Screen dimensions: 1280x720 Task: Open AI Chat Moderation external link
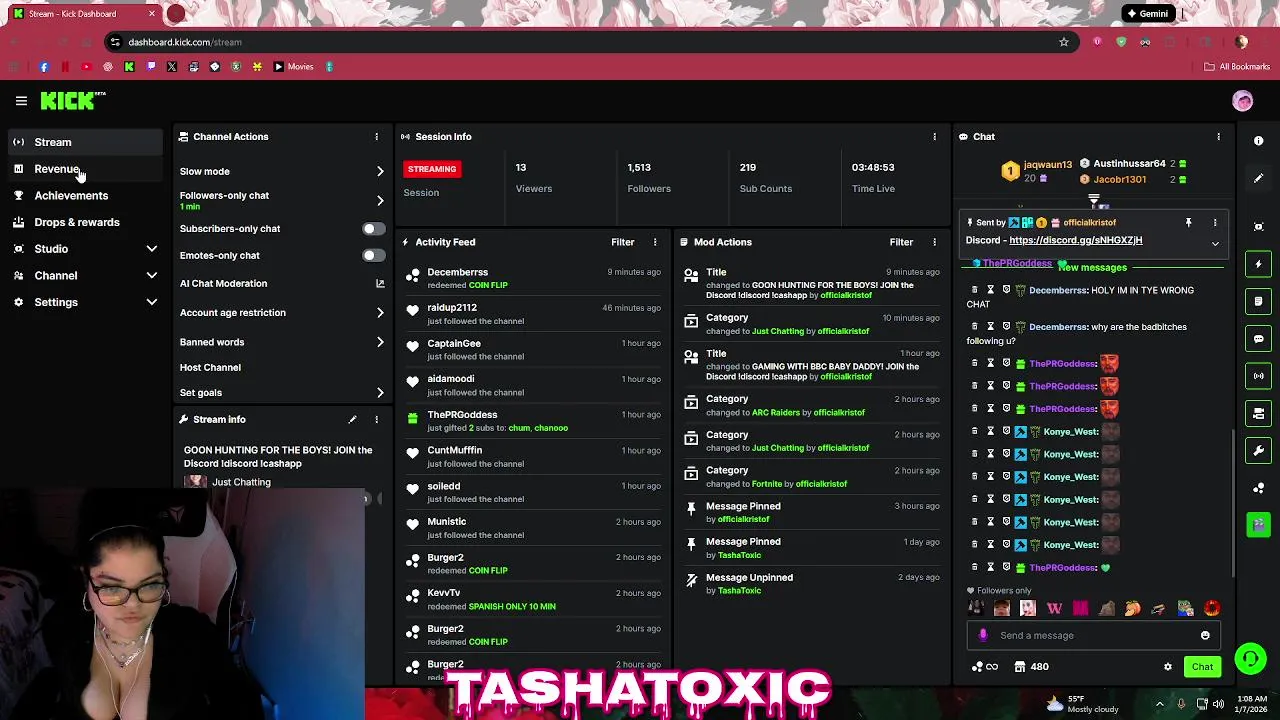click(380, 284)
